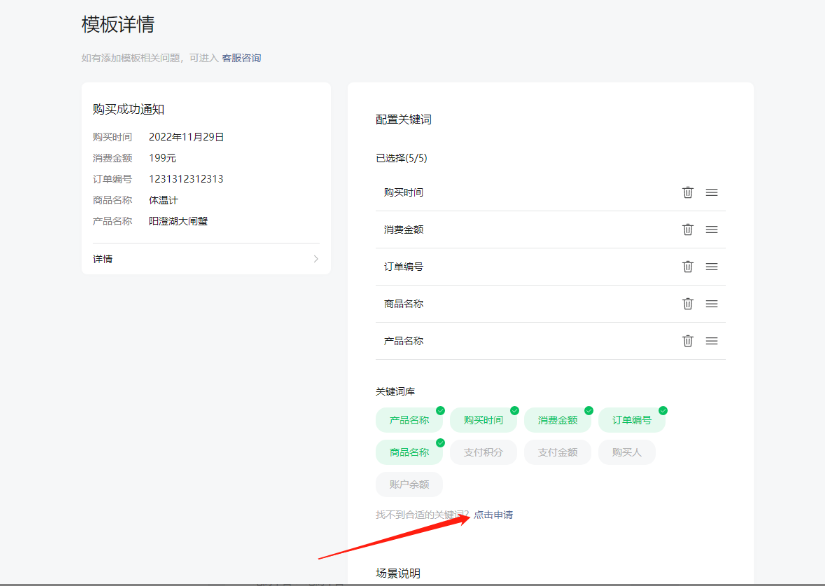Screen dimensions: 825x586
Task: Open the 客服咨询 link
Action: coord(241,58)
